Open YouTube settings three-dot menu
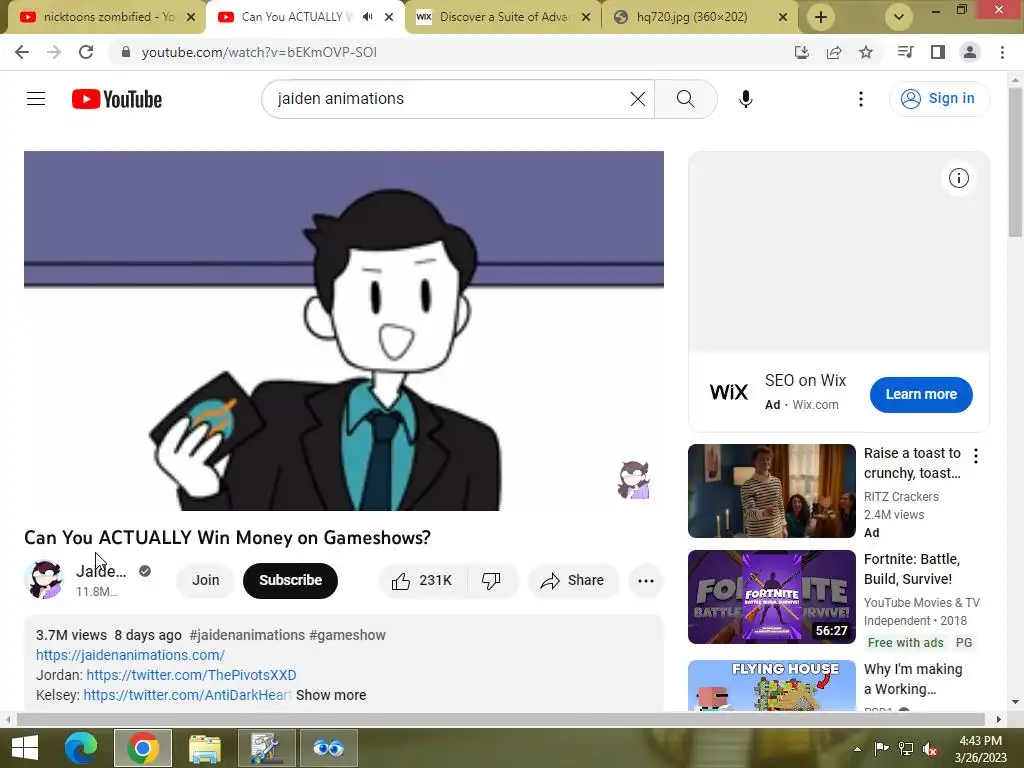This screenshot has height=768, width=1024. coord(861,99)
